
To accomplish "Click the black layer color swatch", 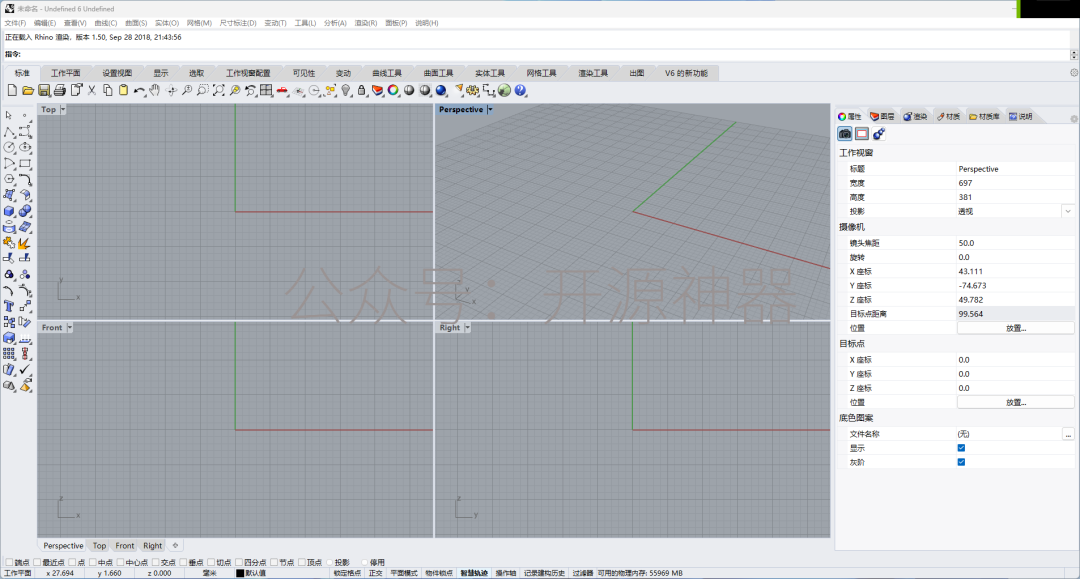I will 240,573.
